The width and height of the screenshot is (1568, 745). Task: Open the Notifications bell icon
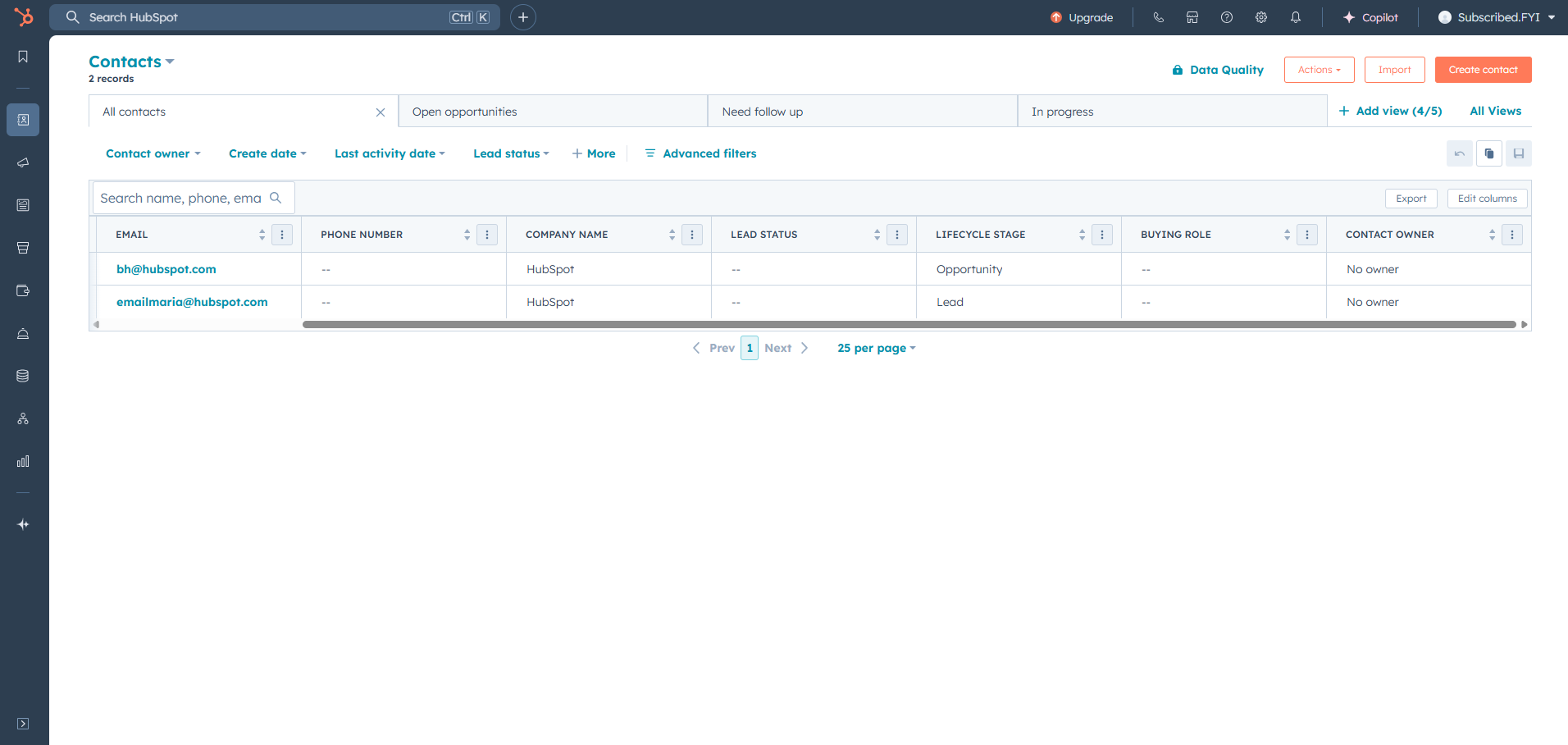[1296, 17]
